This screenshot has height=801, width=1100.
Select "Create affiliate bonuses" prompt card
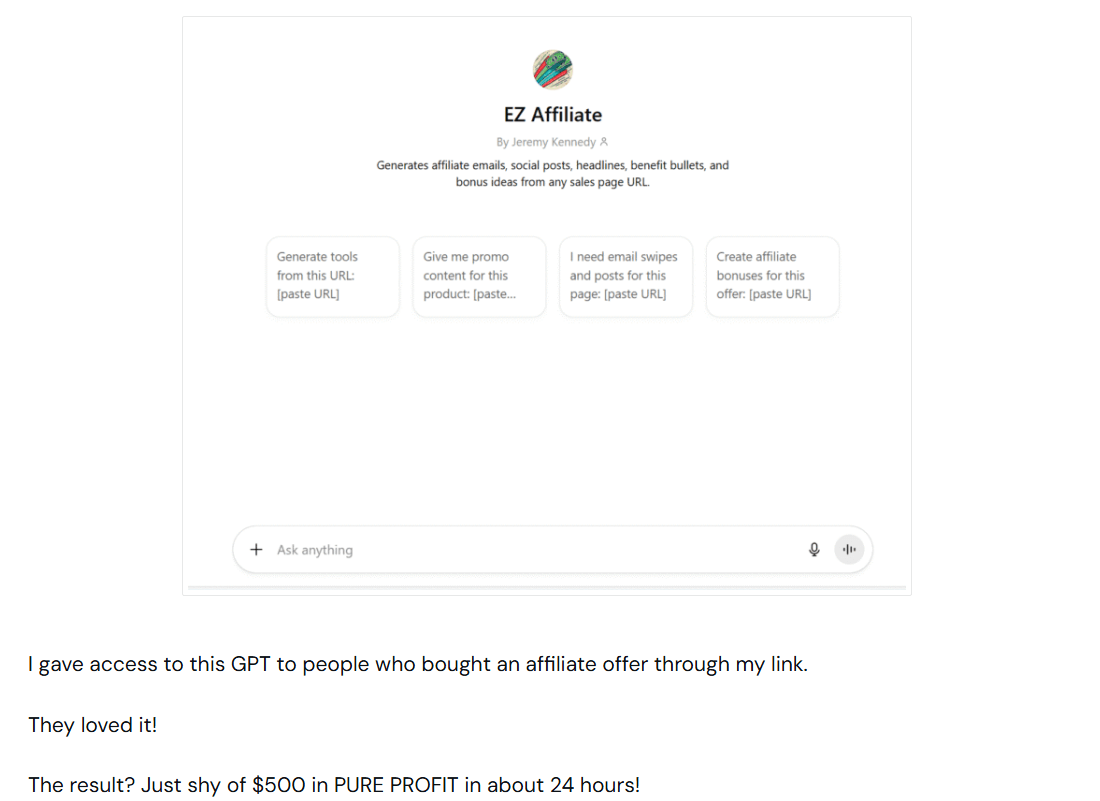(772, 276)
